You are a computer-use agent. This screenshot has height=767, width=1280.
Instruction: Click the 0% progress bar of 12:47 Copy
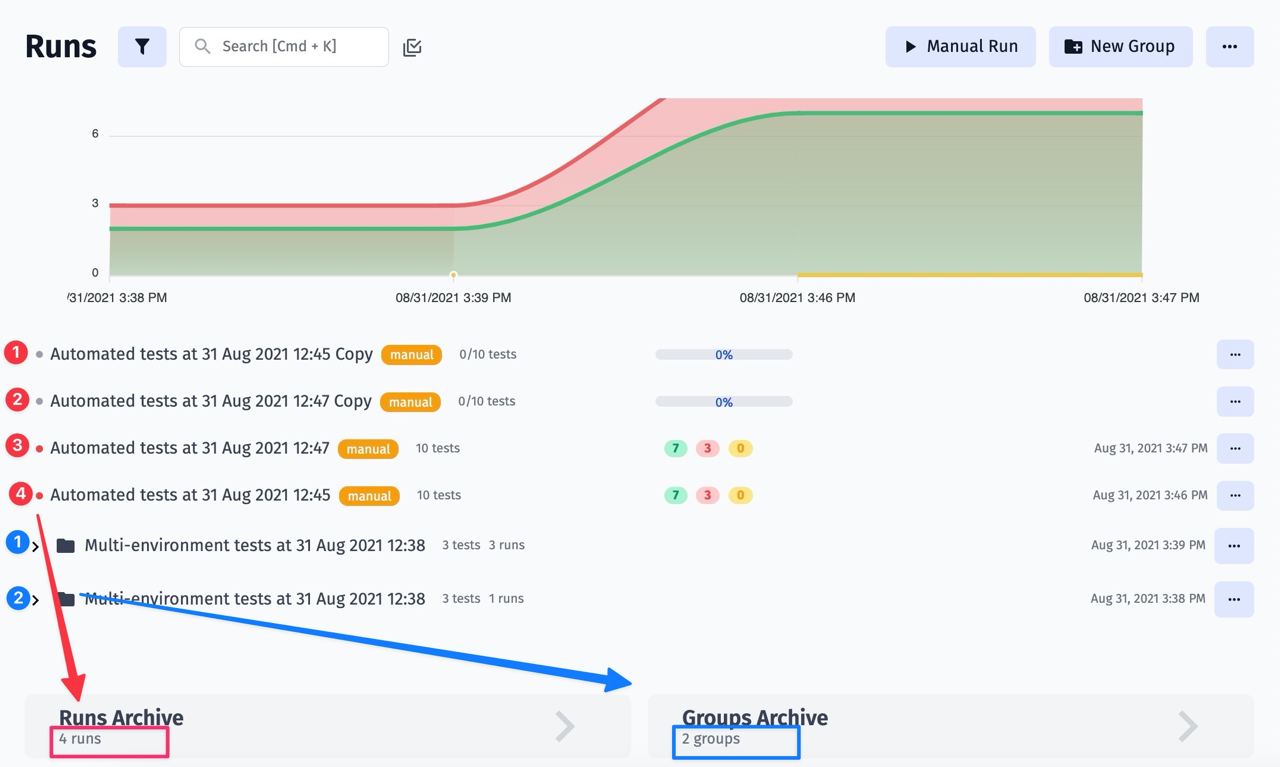pyautogui.click(x=724, y=402)
